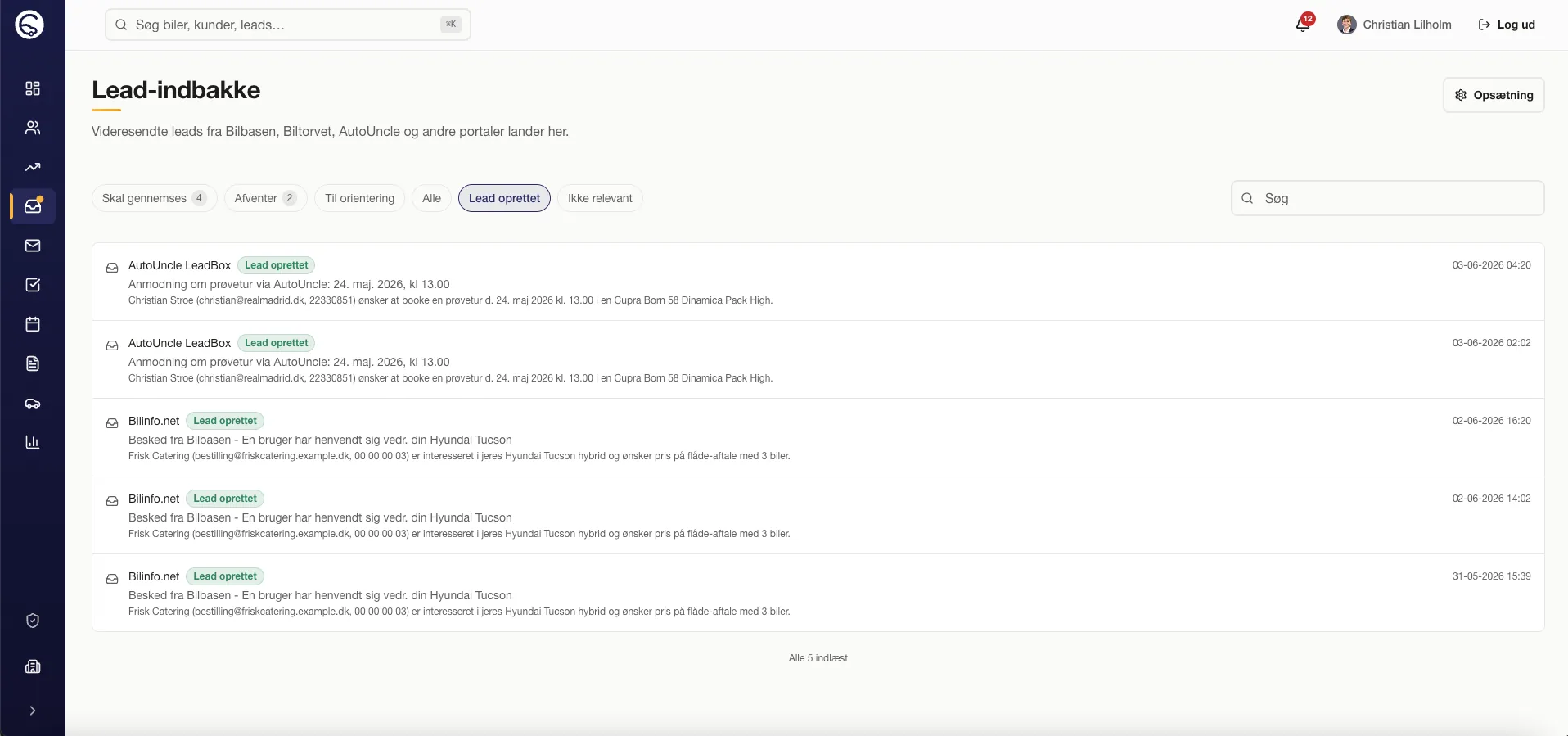The image size is (1568, 736).
Task: Click Lead oprettet badge on lead dated 14:02
Action: pyautogui.click(x=225, y=499)
